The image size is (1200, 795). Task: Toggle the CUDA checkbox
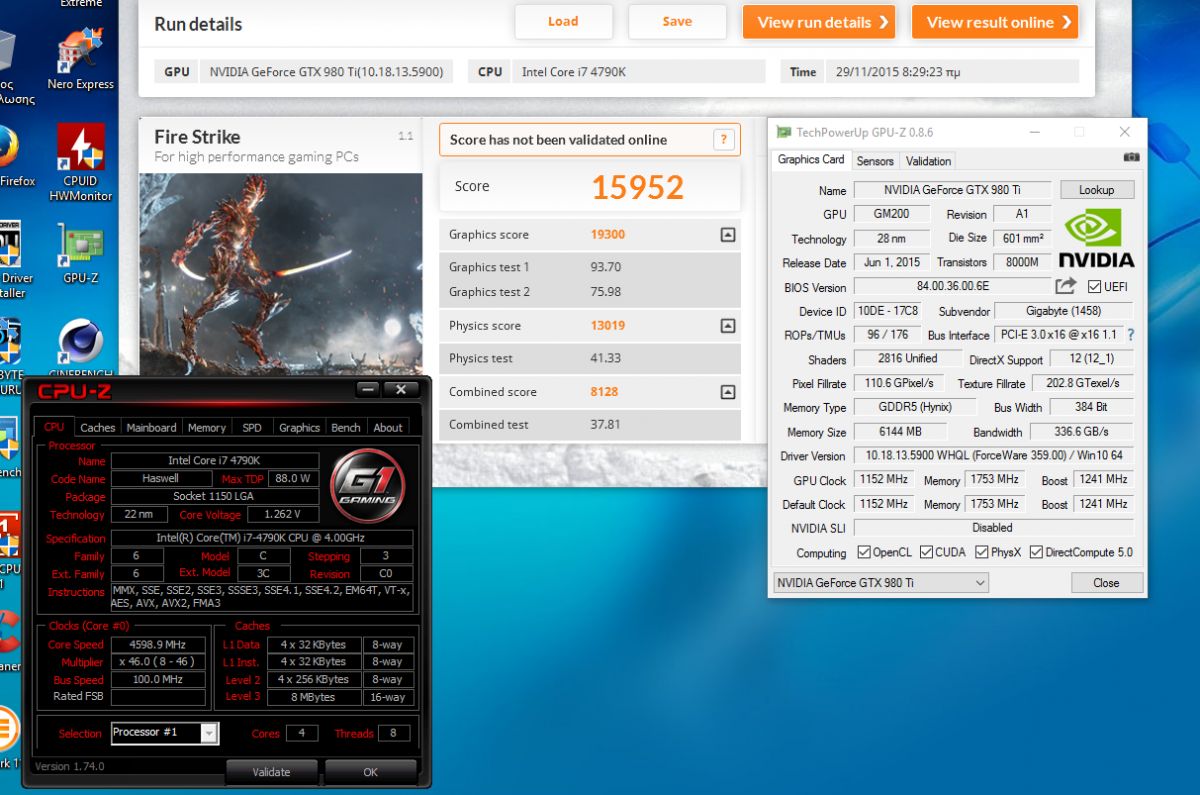click(x=926, y=552)
